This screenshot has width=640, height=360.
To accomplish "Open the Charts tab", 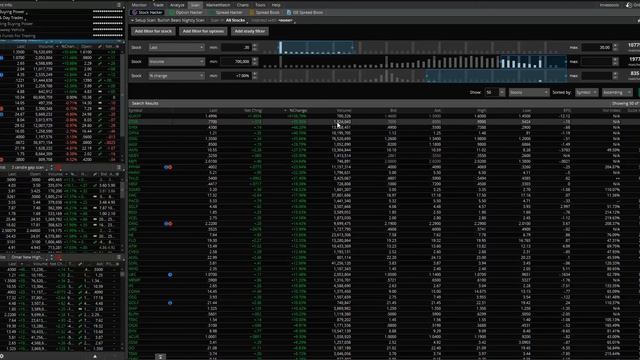I will 242,5.
